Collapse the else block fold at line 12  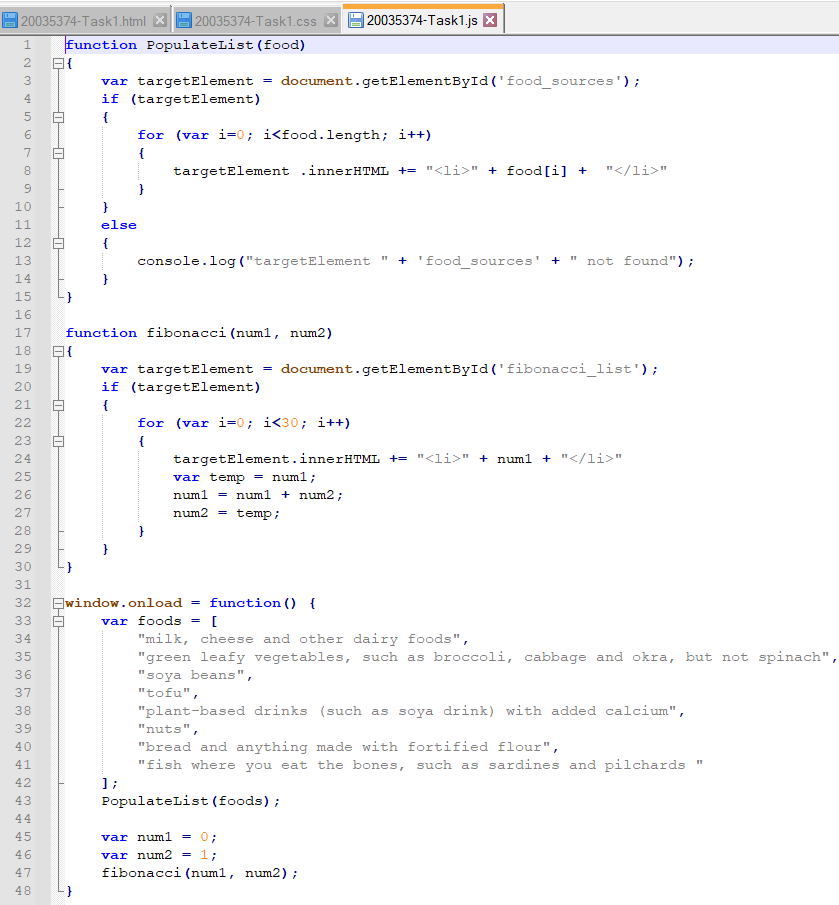click(x=58, y=244)
